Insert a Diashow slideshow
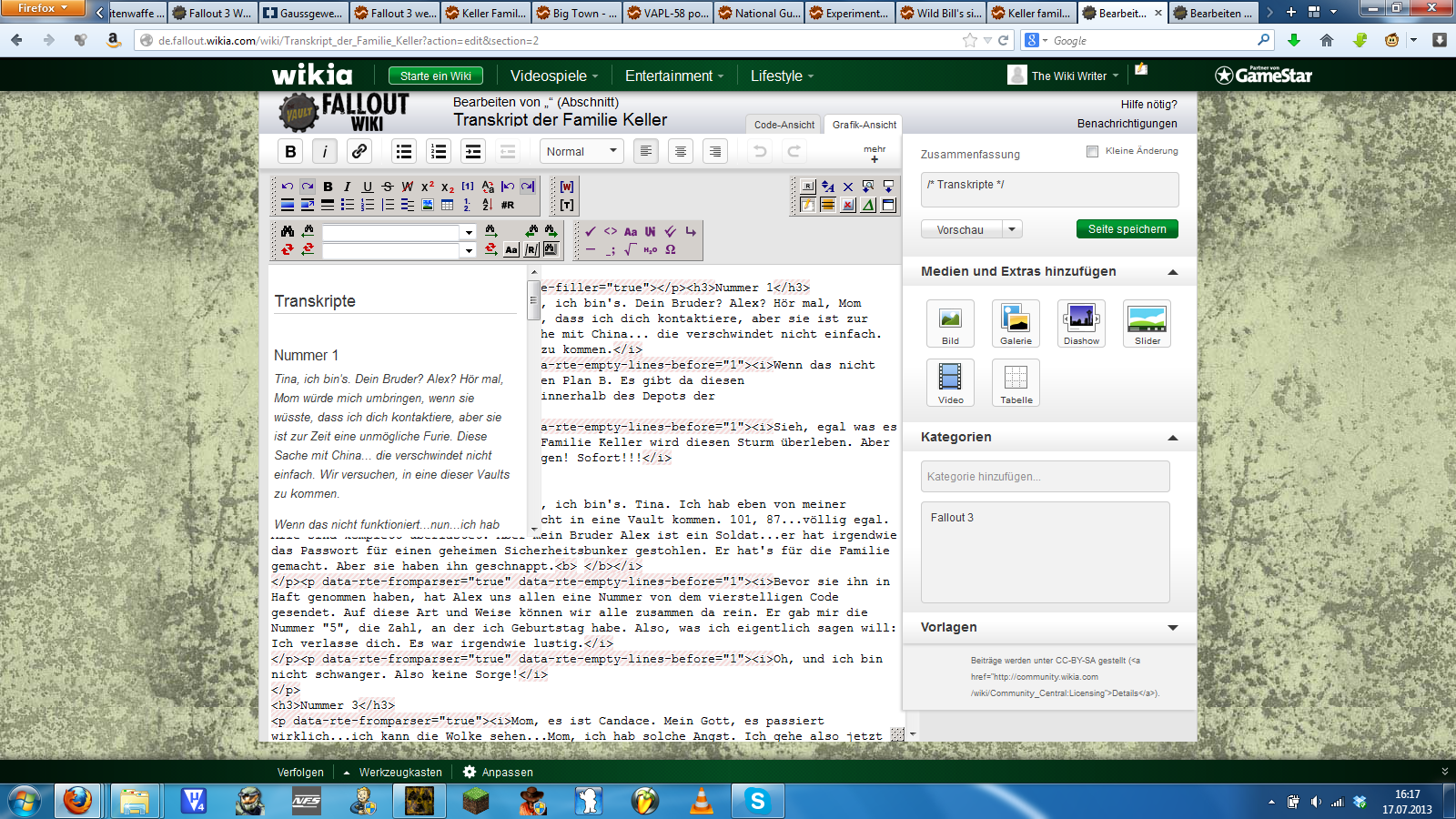The height and width of the screenshot is (819, 1456). pyautogui.click(x=1081, y=323)
